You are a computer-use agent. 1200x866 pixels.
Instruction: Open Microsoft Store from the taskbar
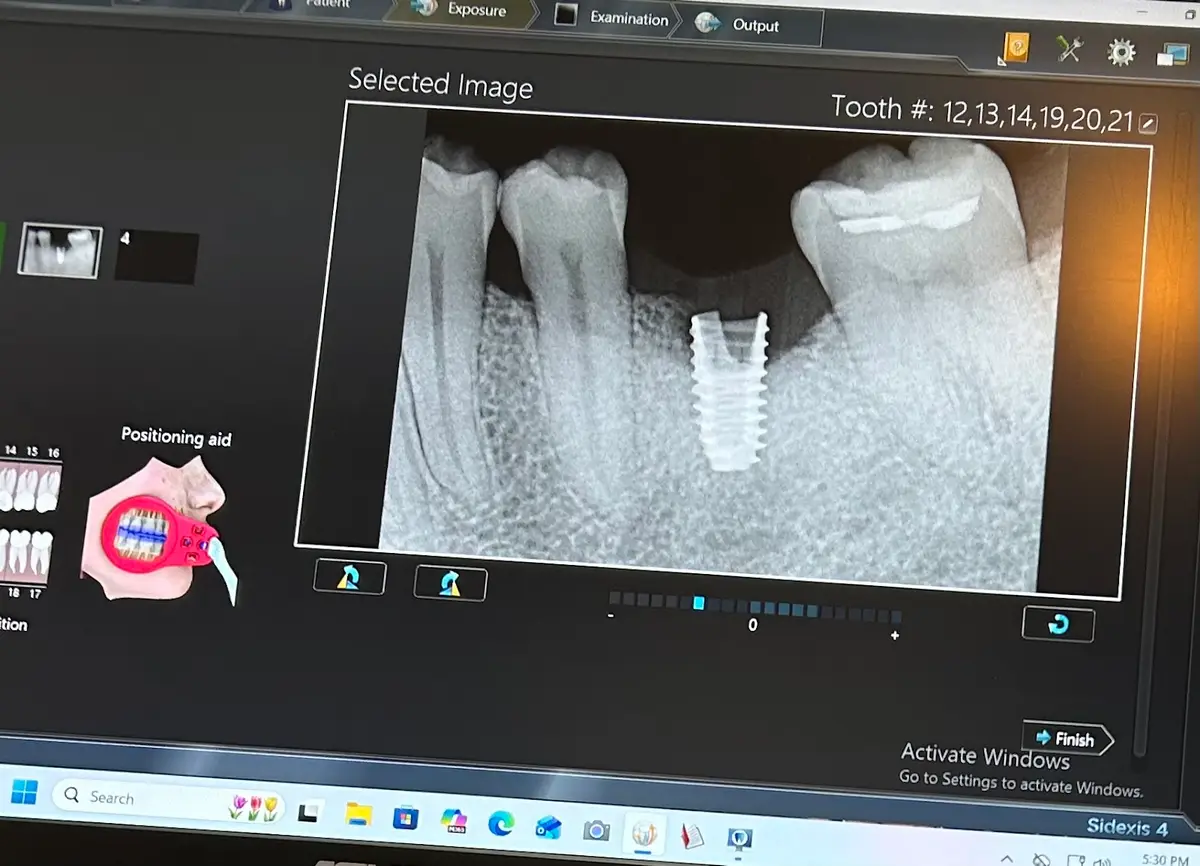[x=406, y=819]
